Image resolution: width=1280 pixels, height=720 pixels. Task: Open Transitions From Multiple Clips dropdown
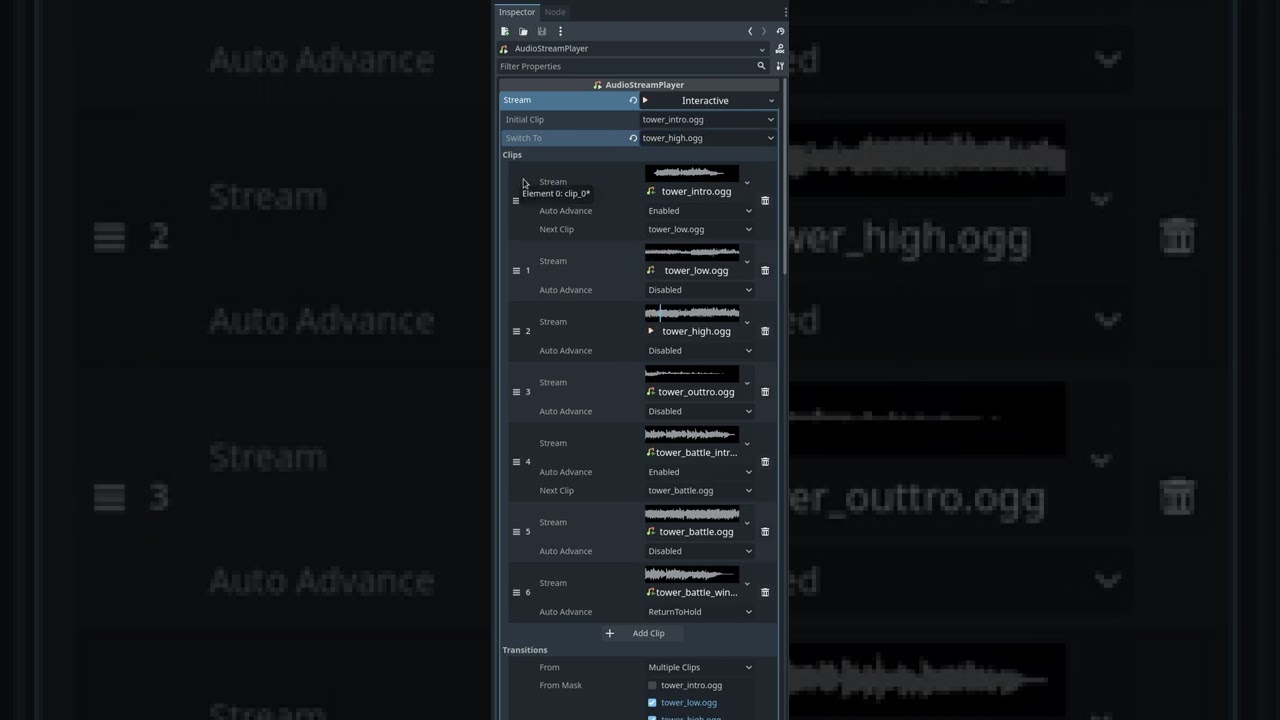(x=700, y=667)
